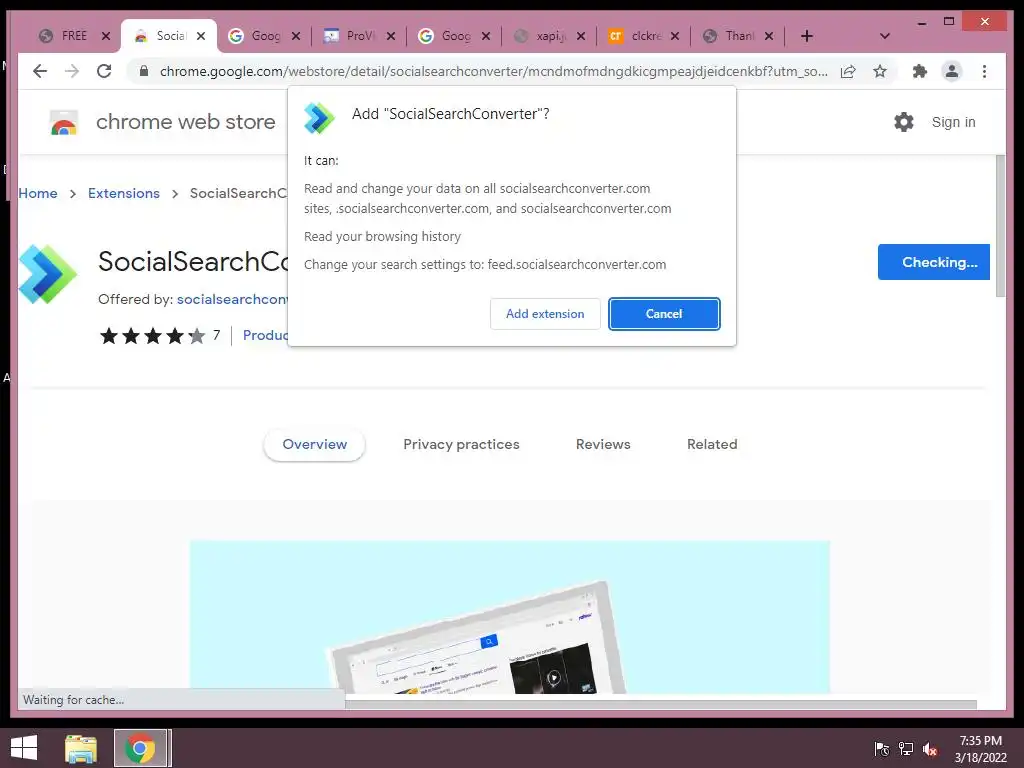Close the xapi tab
The height and width of the screenshot is (768, 1024).
(x=581, y=36)
